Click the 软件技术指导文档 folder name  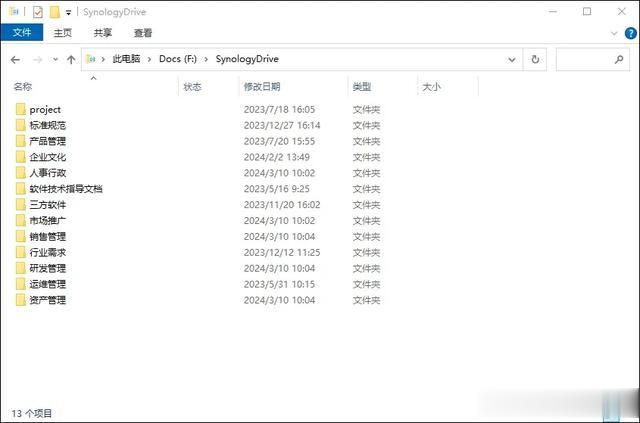pyautogui.click(x=66, y=189)
